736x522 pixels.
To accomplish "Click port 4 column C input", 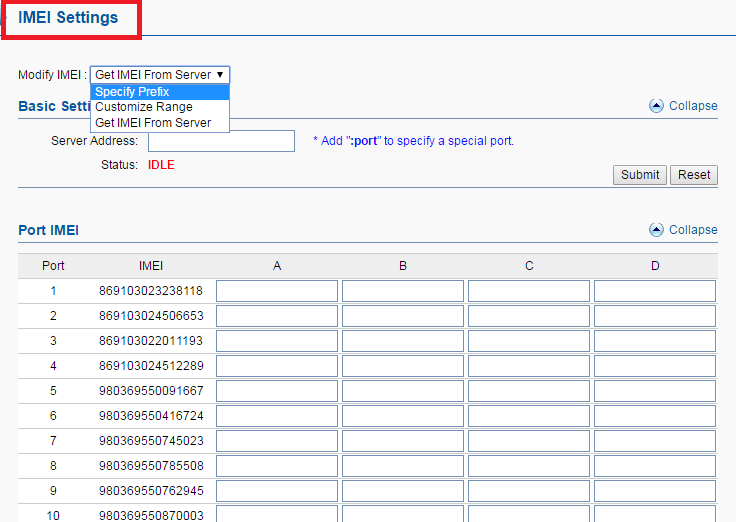I will 529,366.
